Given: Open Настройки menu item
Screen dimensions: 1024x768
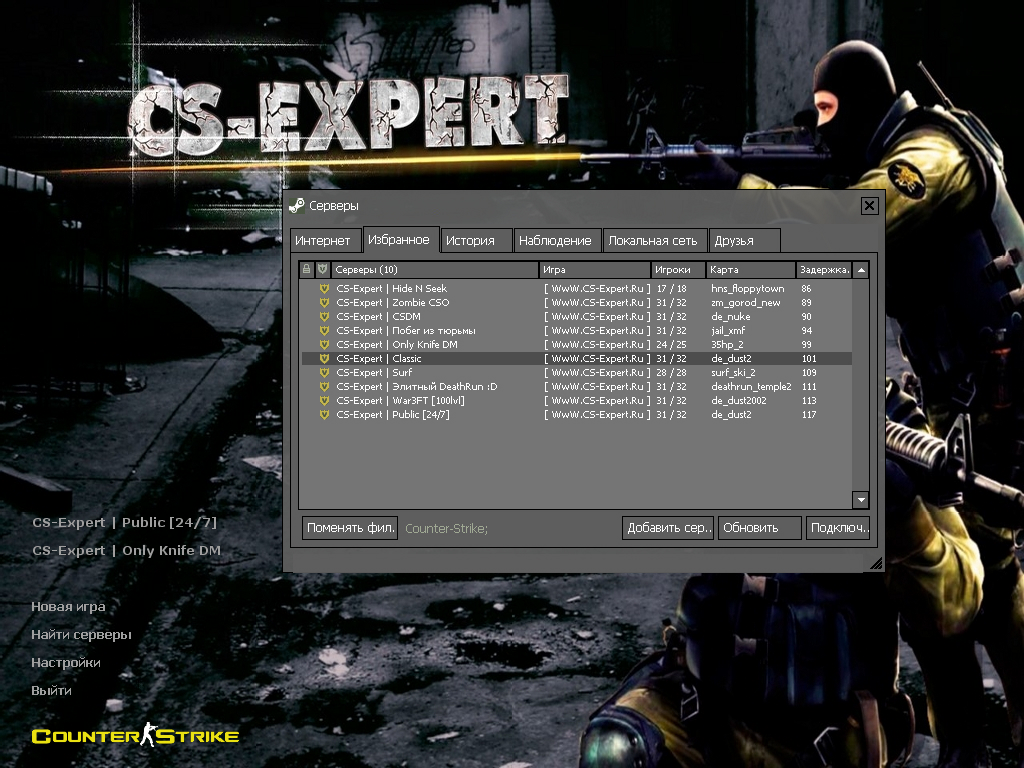Looking at the screenshot, I should pyautogui.click(x=66, y=663).
